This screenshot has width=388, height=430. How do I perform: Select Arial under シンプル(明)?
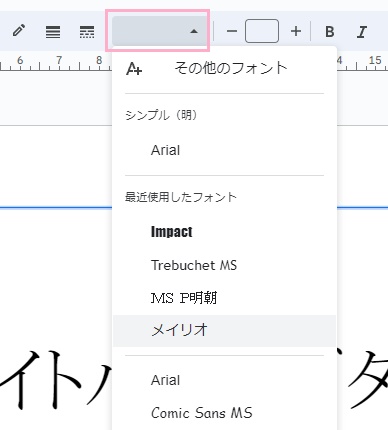[x=224, y=150]
